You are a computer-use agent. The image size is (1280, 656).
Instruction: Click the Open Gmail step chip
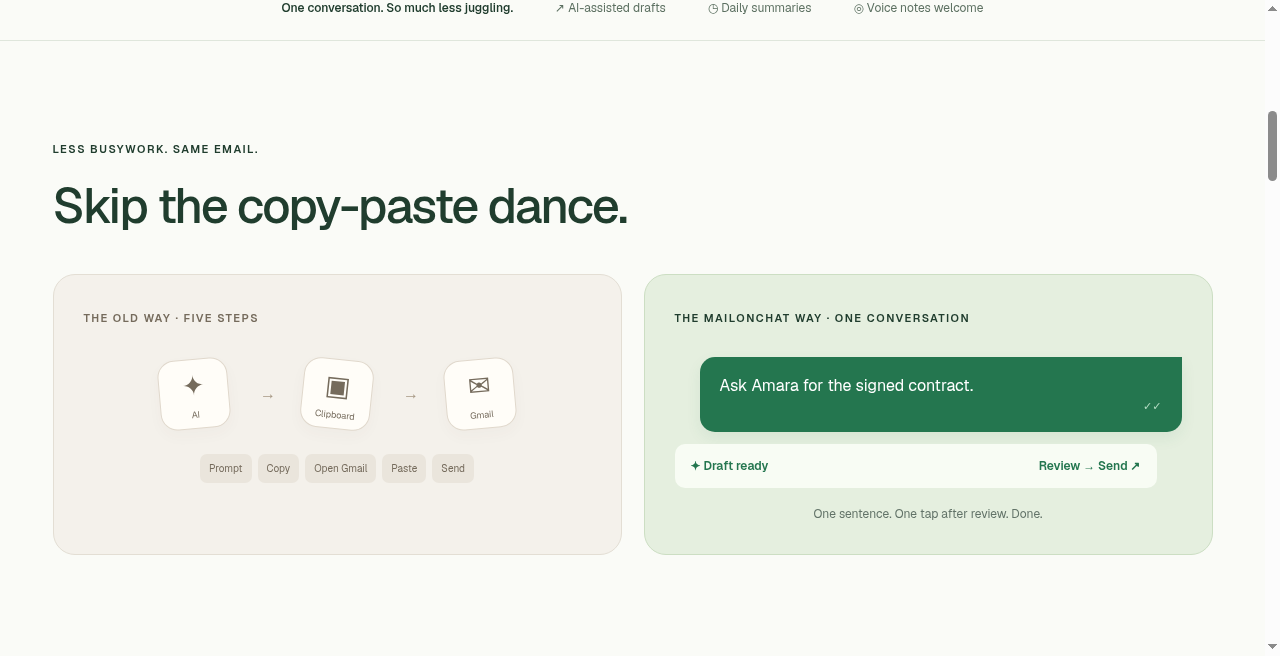[341, 468]
